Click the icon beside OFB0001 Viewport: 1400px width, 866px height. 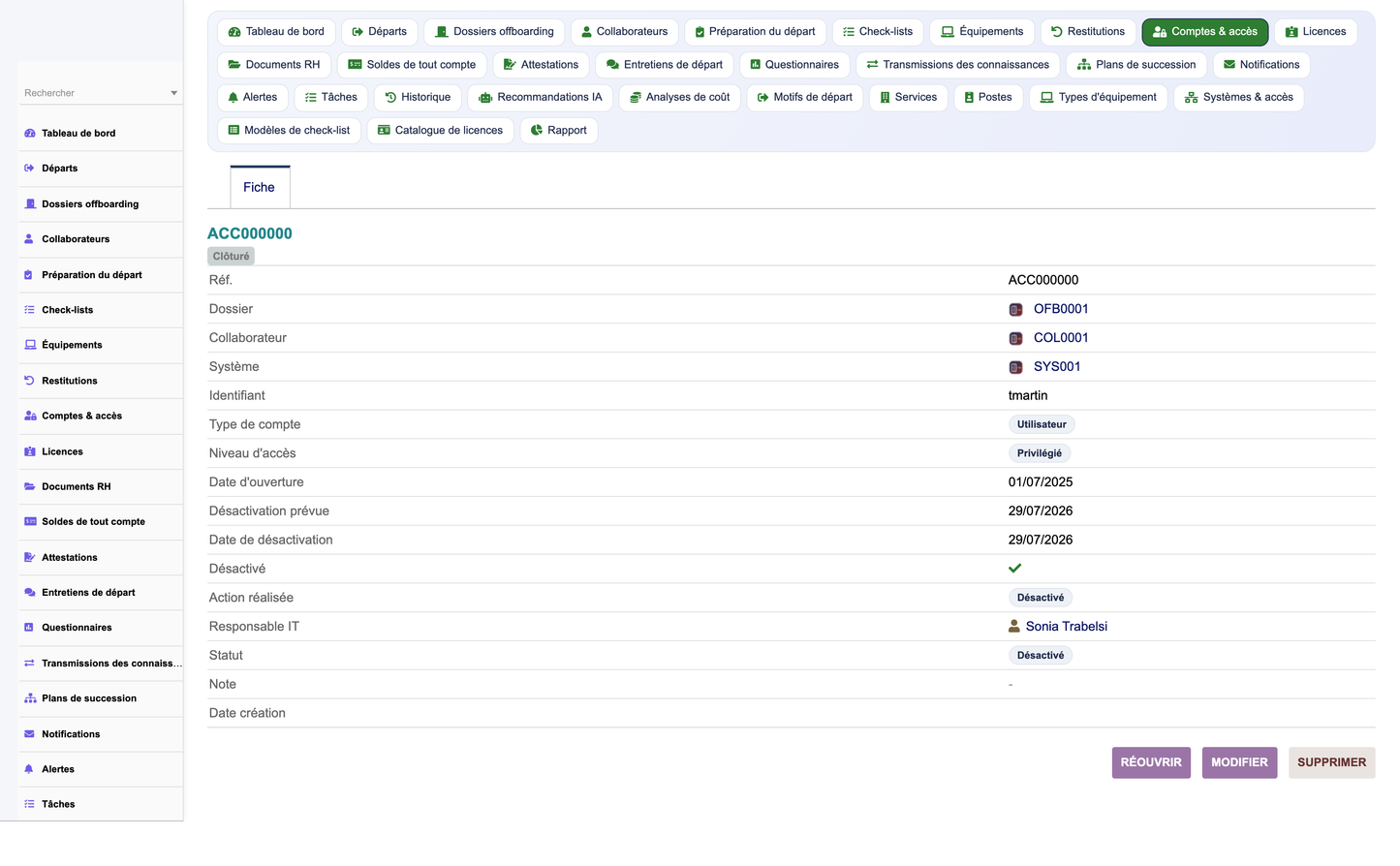pyautogui.click(x=1015, y=310)
